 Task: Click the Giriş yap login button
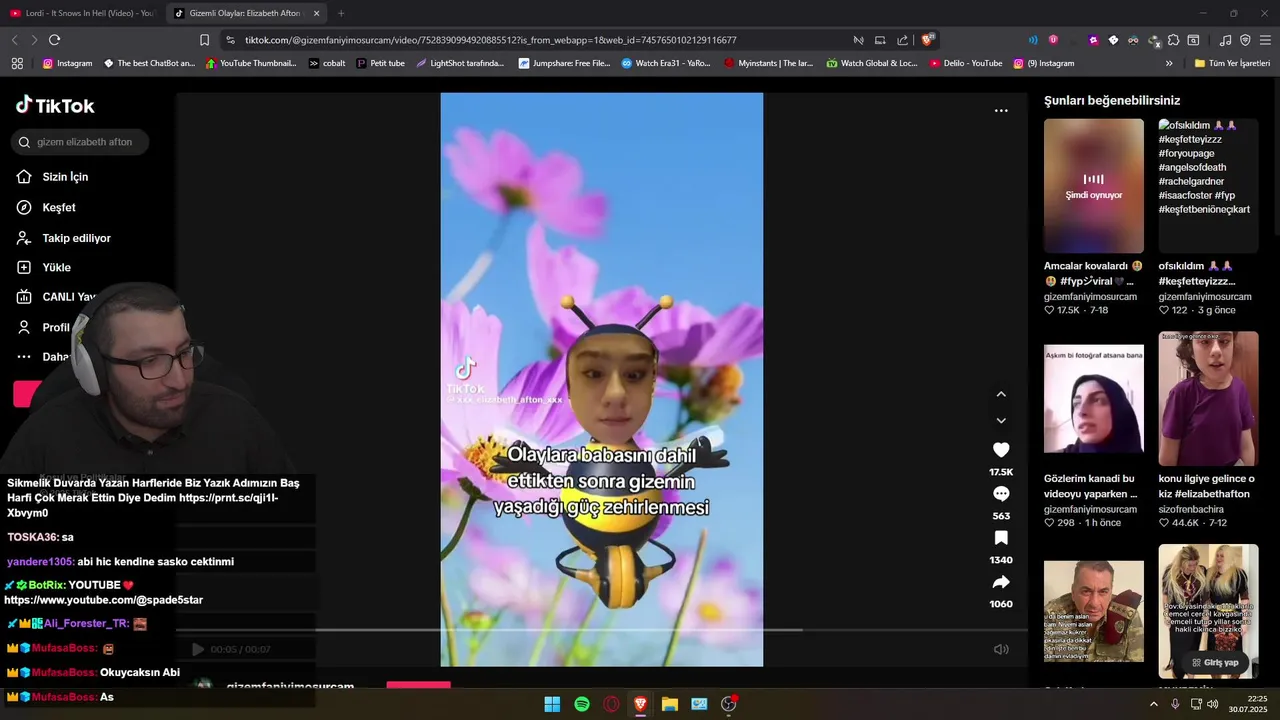click(1215, 662)
